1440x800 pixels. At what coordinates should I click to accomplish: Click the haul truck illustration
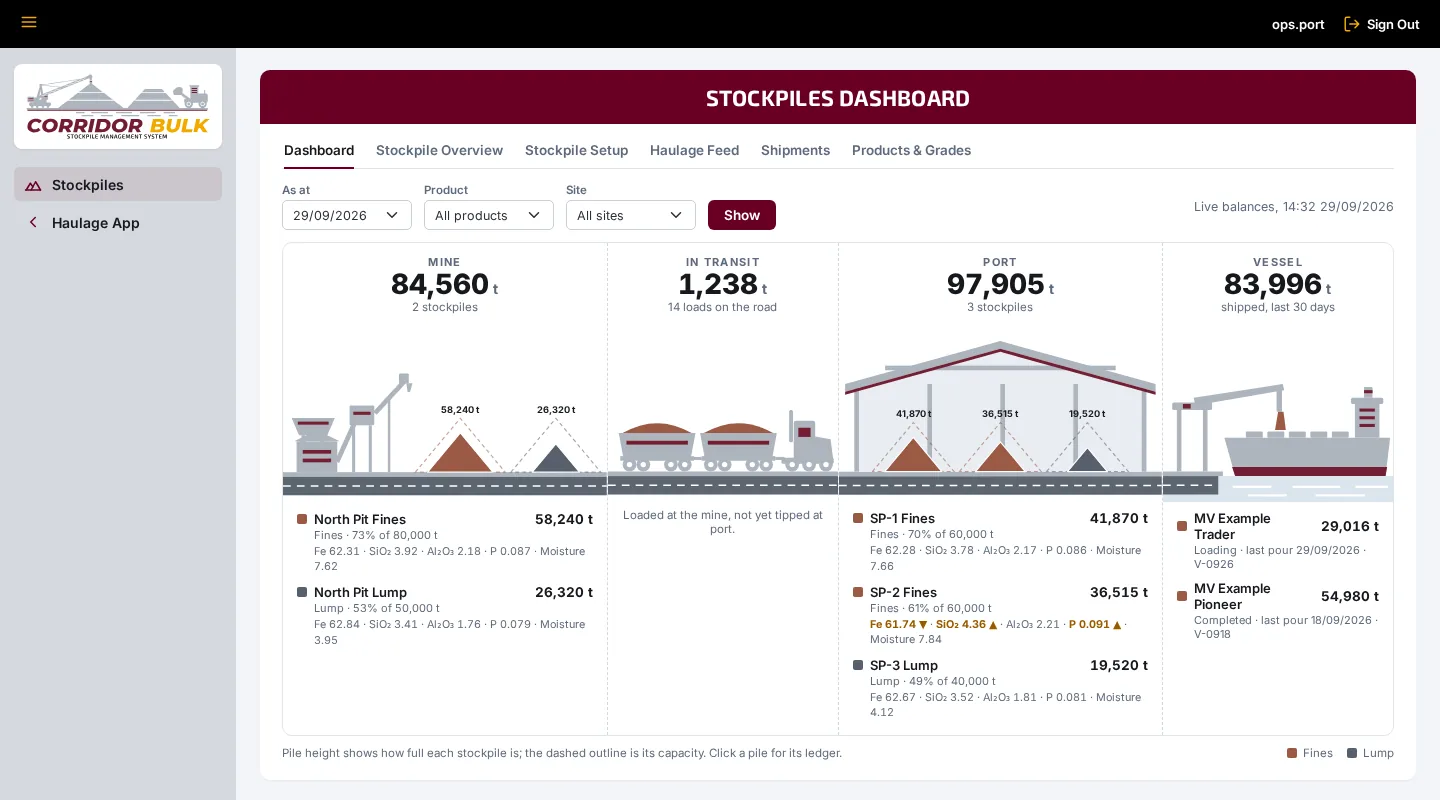pos(726,442)
